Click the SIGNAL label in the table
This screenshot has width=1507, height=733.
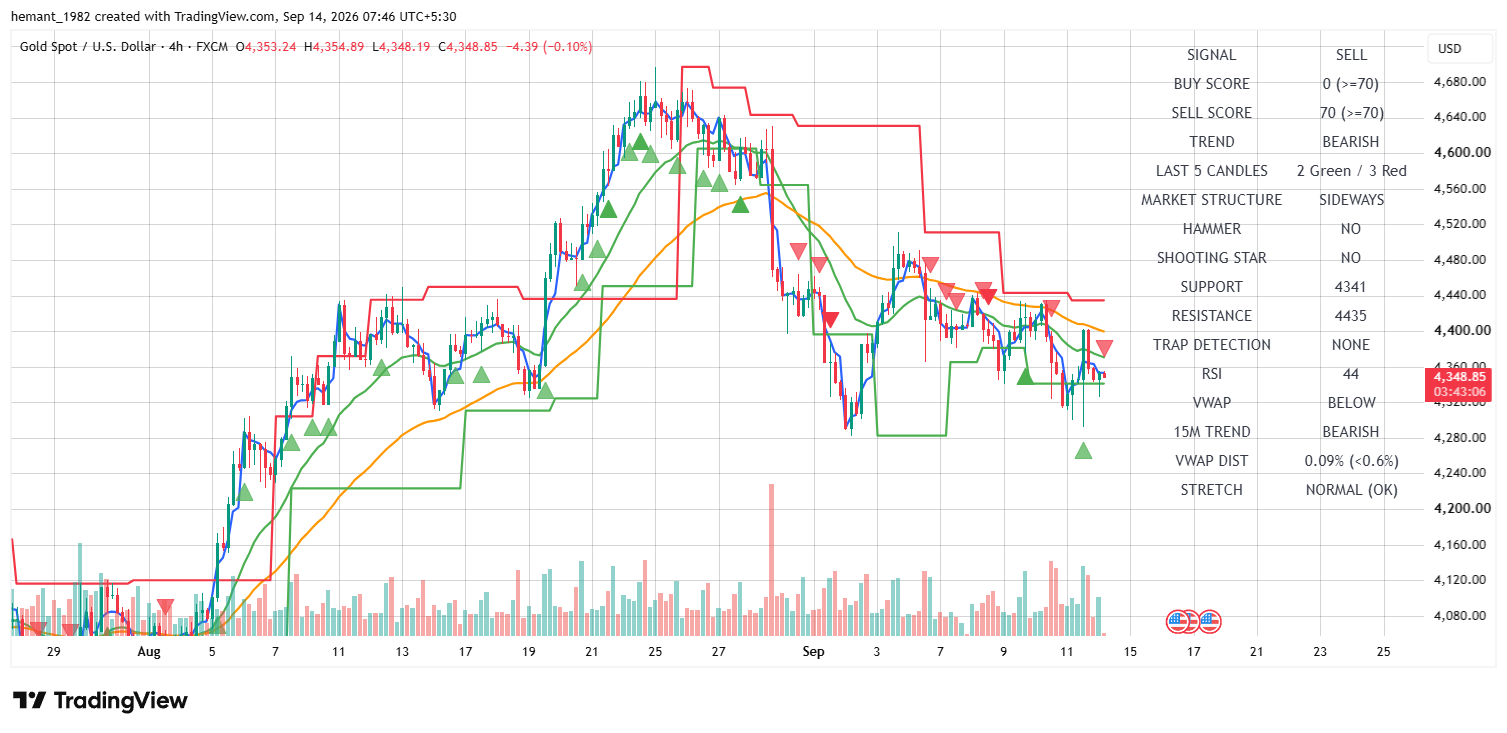coord(1211,55)
